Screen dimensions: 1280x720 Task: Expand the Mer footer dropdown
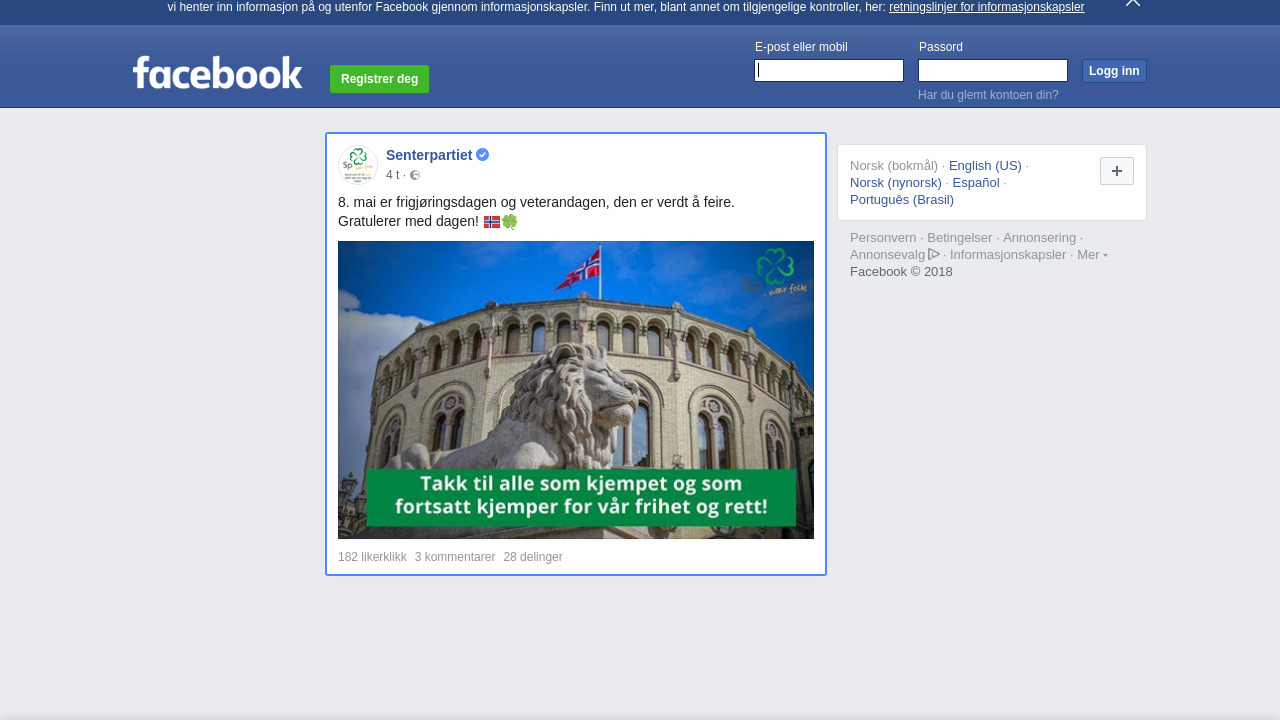pyautogui.click(x=1092, y=255)
